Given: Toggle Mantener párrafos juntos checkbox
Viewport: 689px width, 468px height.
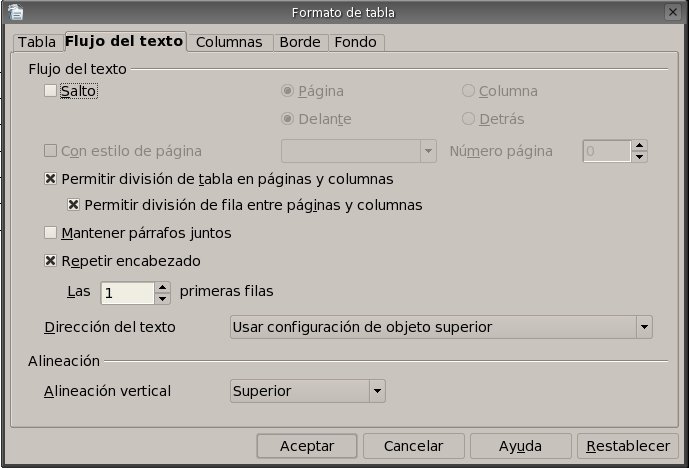Looking at the screenshot, I should pos(52,233).
